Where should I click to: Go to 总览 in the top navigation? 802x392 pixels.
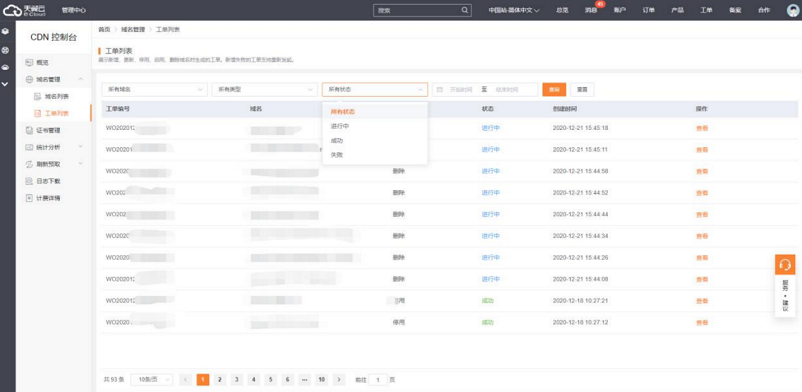click(x=562, y=10)
